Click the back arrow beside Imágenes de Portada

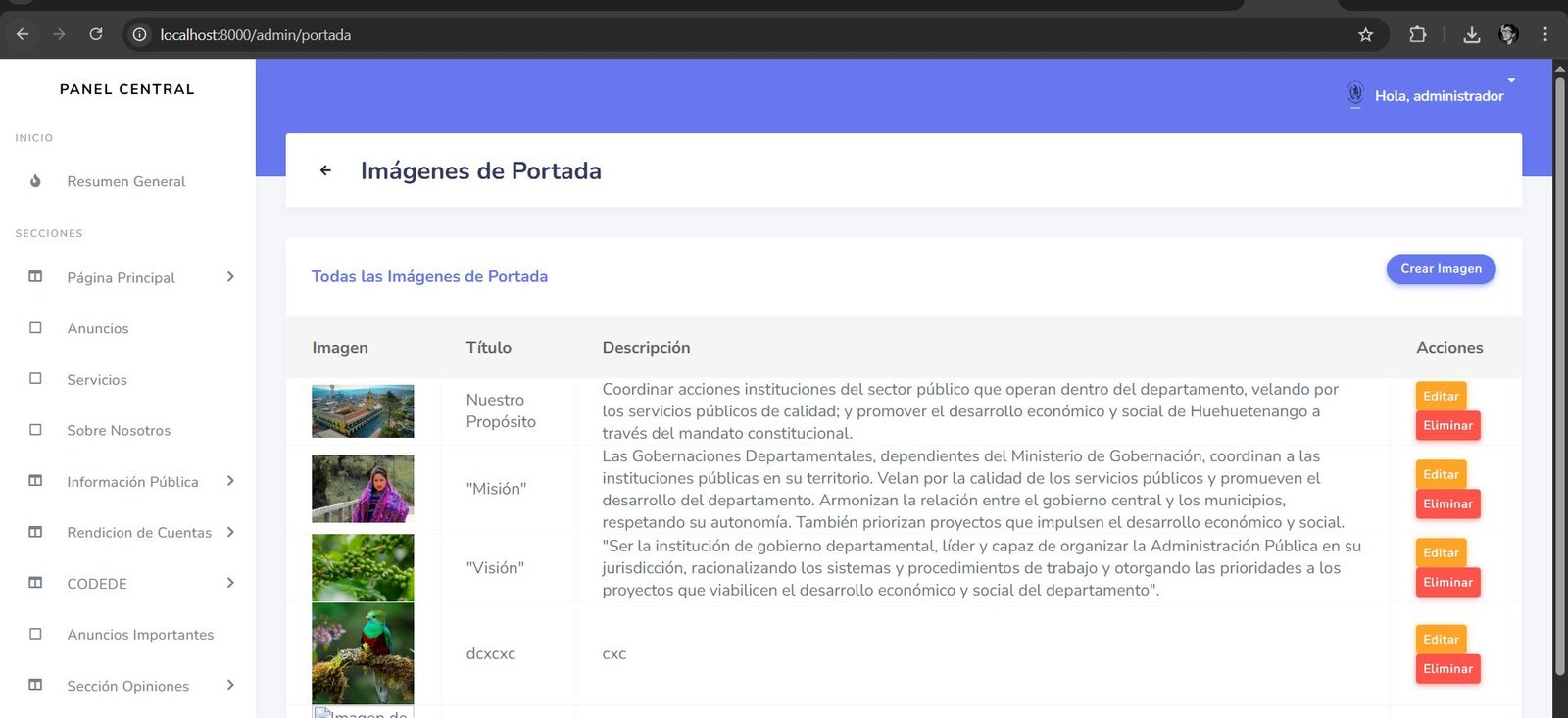pyautogui.click(x=325, y=170)
